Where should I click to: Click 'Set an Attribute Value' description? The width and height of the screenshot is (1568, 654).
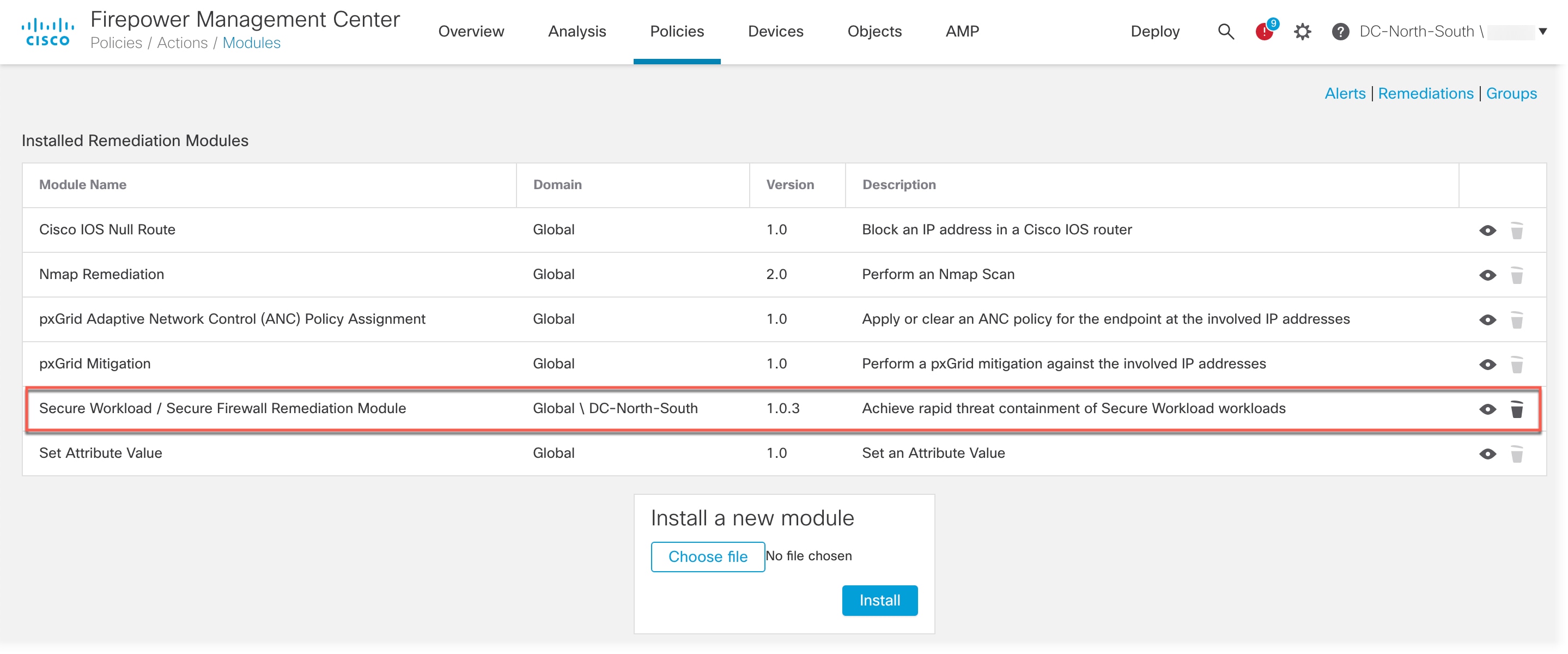933,452
